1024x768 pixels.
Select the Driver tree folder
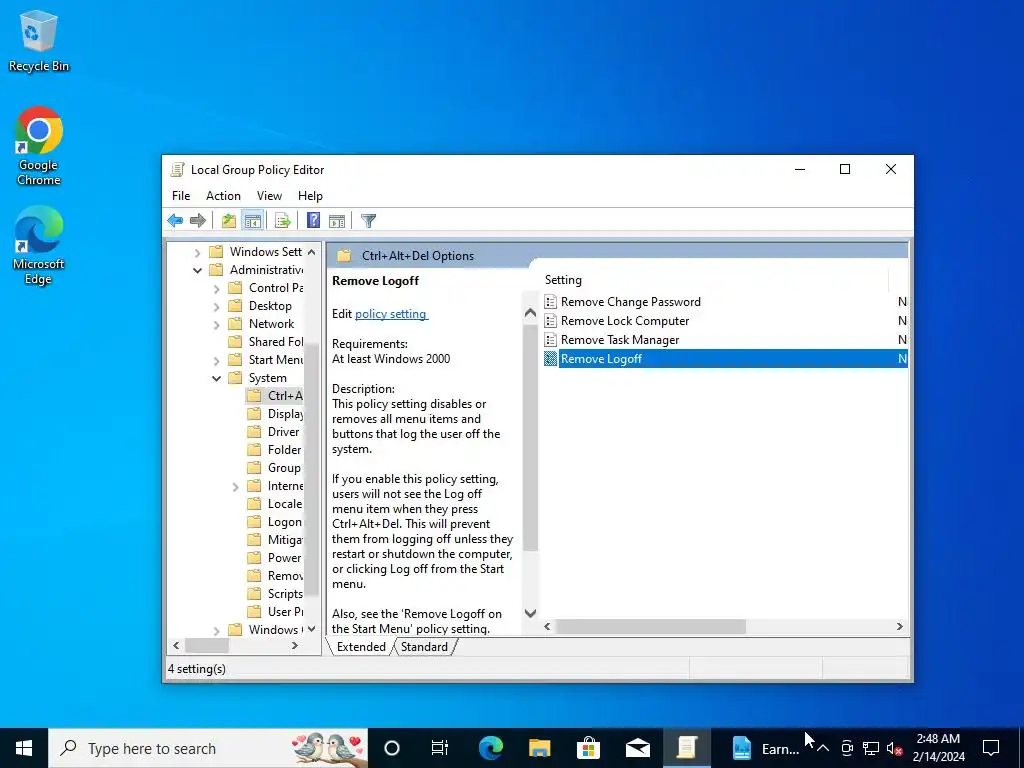pyautogui.click(x=274, y=432)
